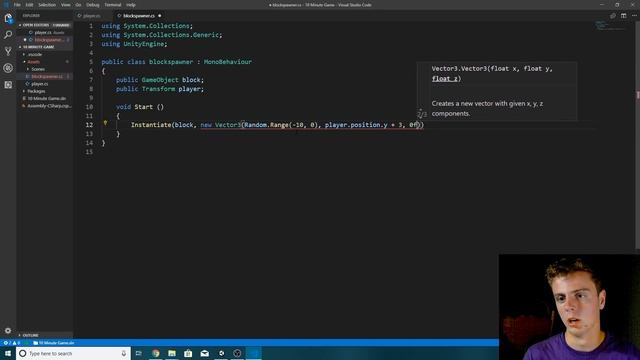640x360 pixels.
Task: Click the up arrow in signature overload selector
Action: coord(420,110)
